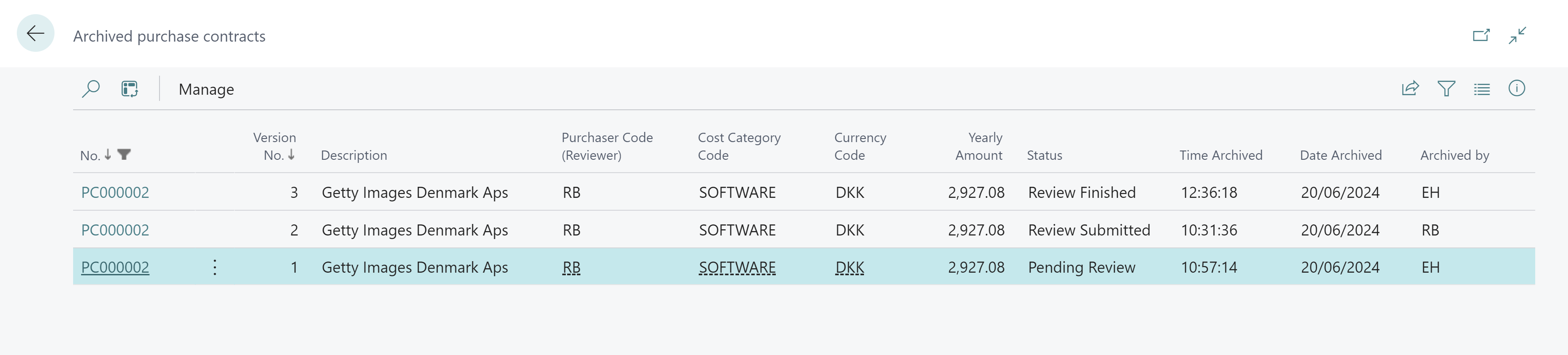The height and width of the screenshot is (355, 1568).
Task: Open the search magnifier icon
Action: pyautogui.click(x=91, y=89)
